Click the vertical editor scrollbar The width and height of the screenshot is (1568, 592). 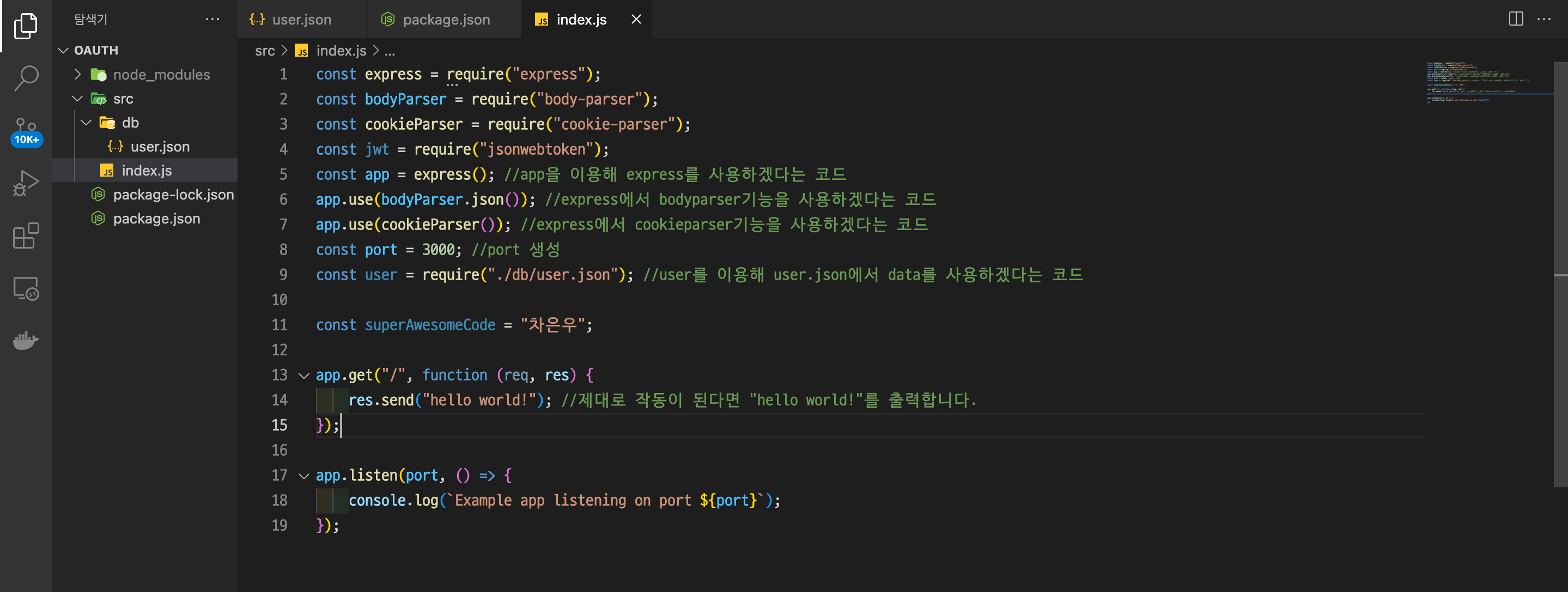tap(1560, 274)
